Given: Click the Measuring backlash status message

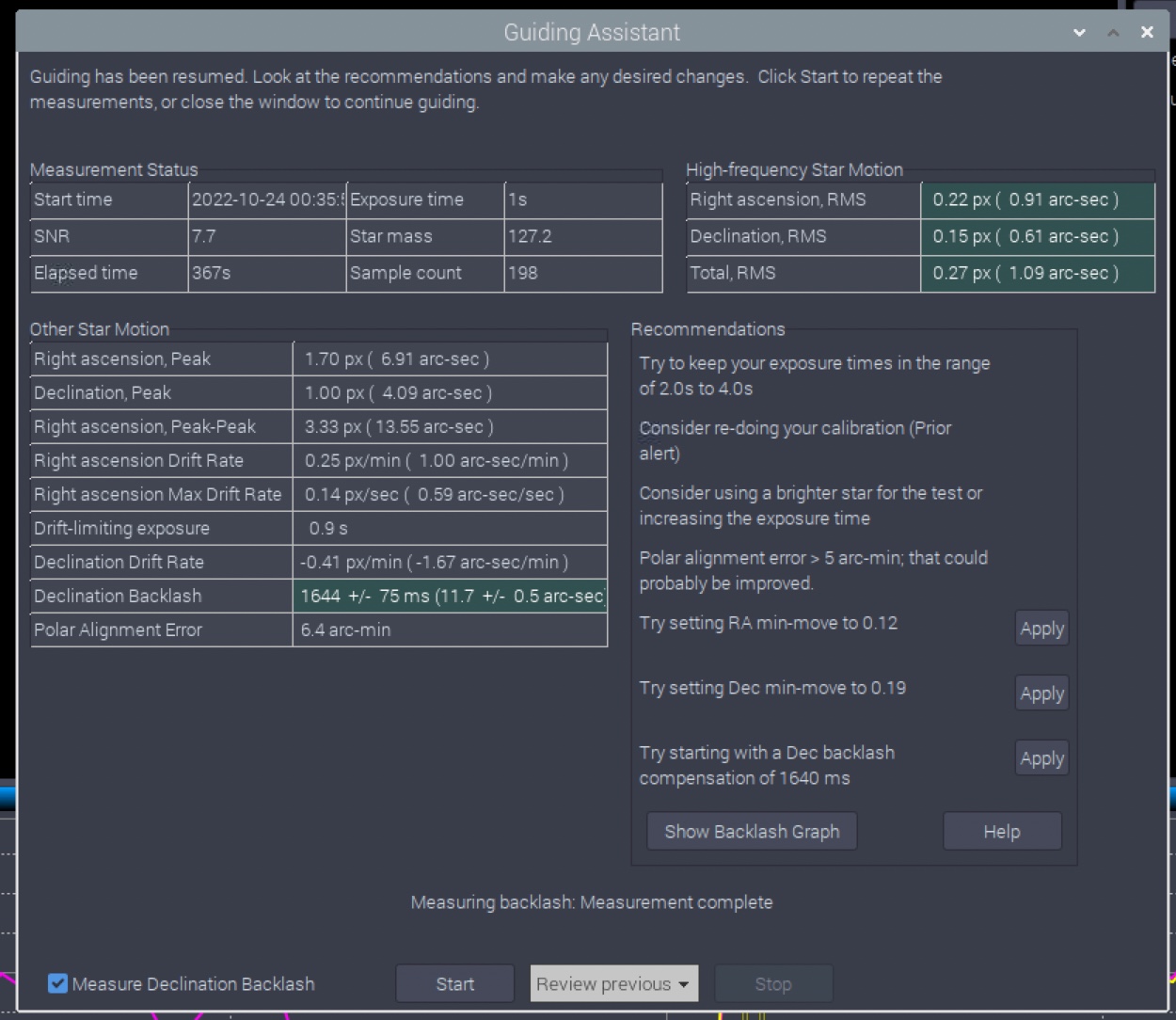Looking at the screenshot, I should [x=592, y=902].
